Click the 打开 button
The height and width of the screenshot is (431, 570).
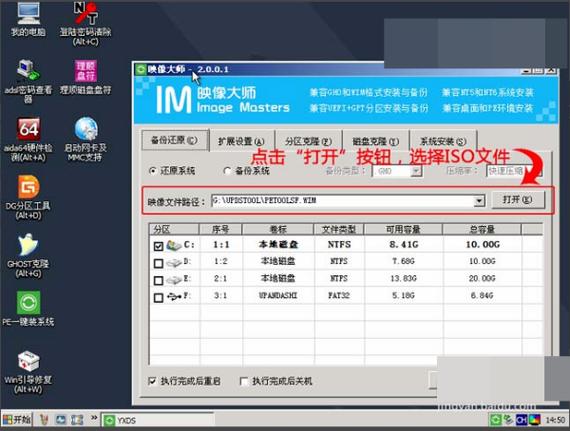pyautogui.click(x=518, y=200)
